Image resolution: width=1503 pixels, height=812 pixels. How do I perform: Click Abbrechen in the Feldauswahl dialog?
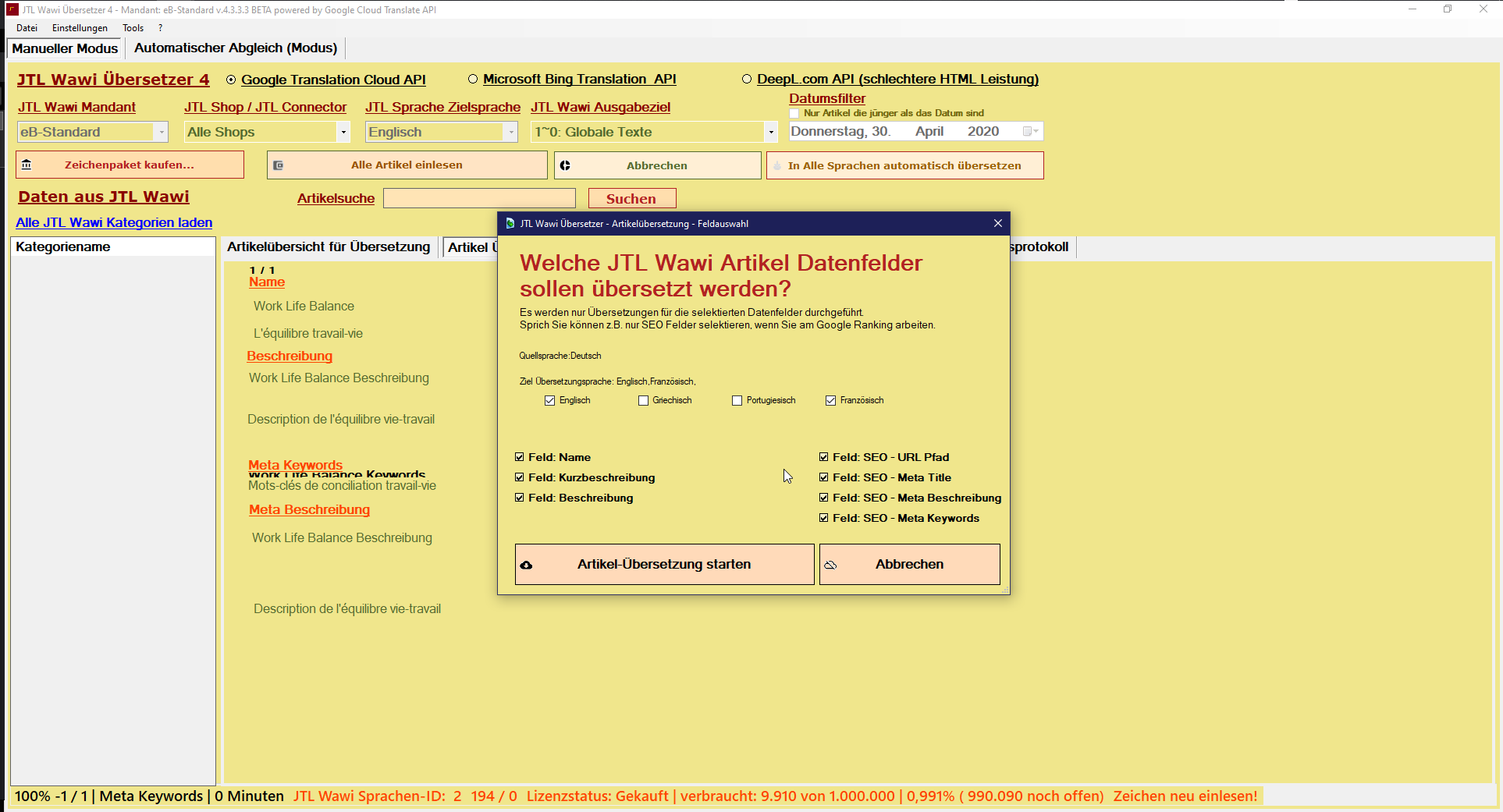(909, 564)
